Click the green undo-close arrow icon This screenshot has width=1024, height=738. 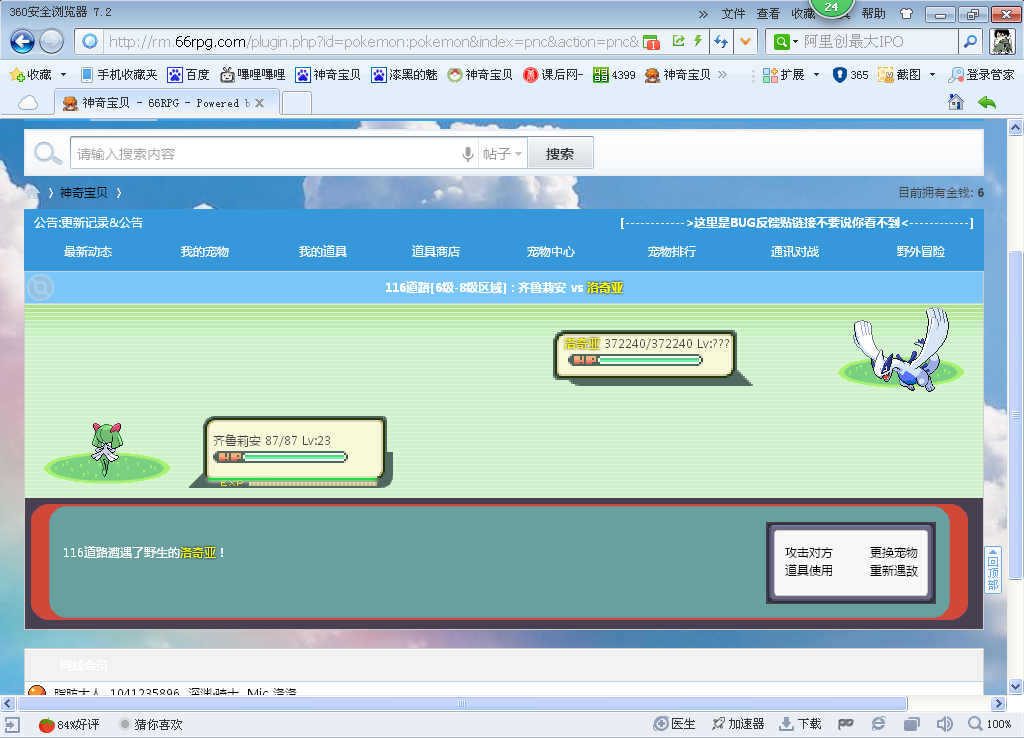[987, 103]
